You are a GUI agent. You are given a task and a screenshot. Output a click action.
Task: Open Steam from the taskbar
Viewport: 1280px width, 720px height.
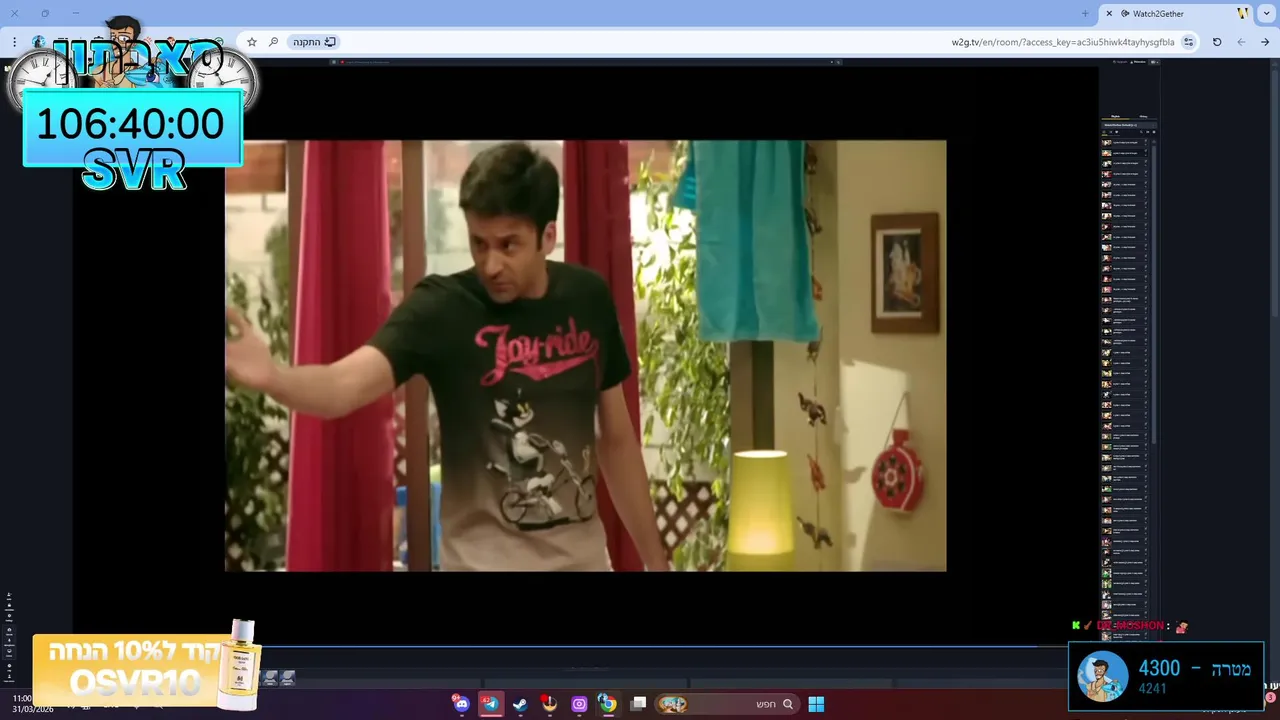[520, 704]
